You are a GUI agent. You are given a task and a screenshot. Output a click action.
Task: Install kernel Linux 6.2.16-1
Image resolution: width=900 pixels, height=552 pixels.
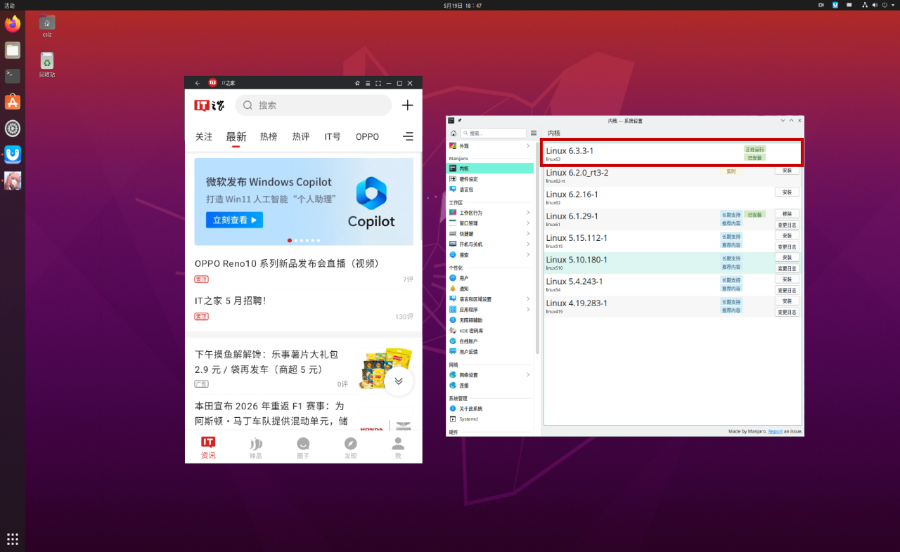click(x=787, y=192)
